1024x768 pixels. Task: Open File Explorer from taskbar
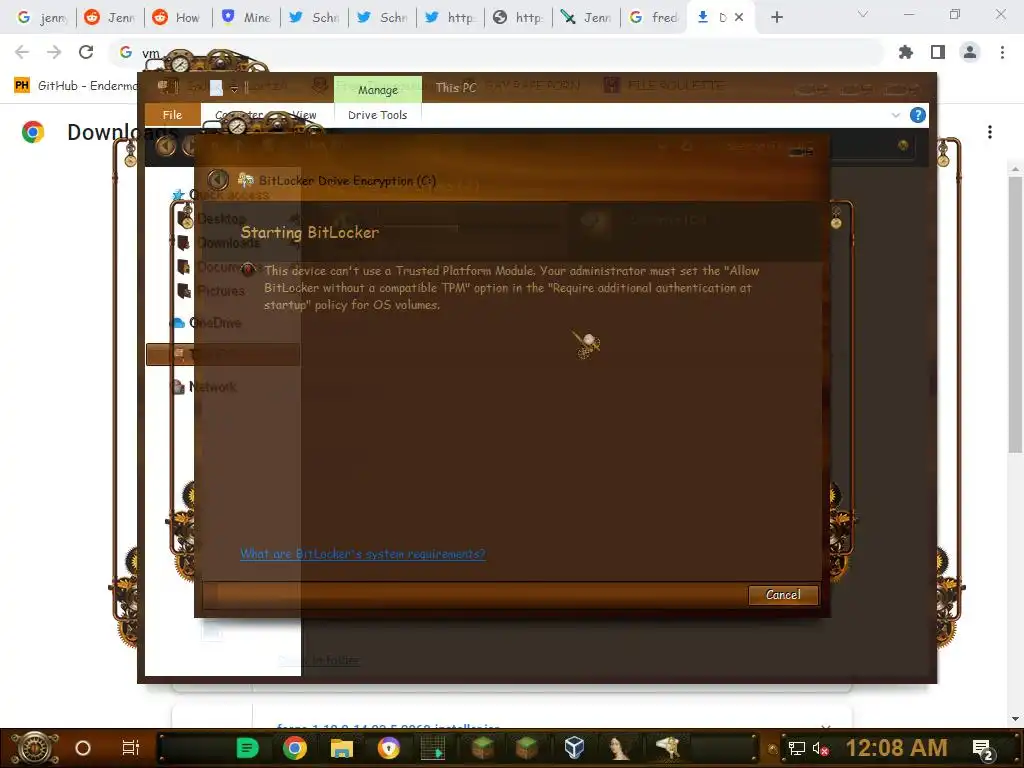pyautogui.click(x=342, y=748)
